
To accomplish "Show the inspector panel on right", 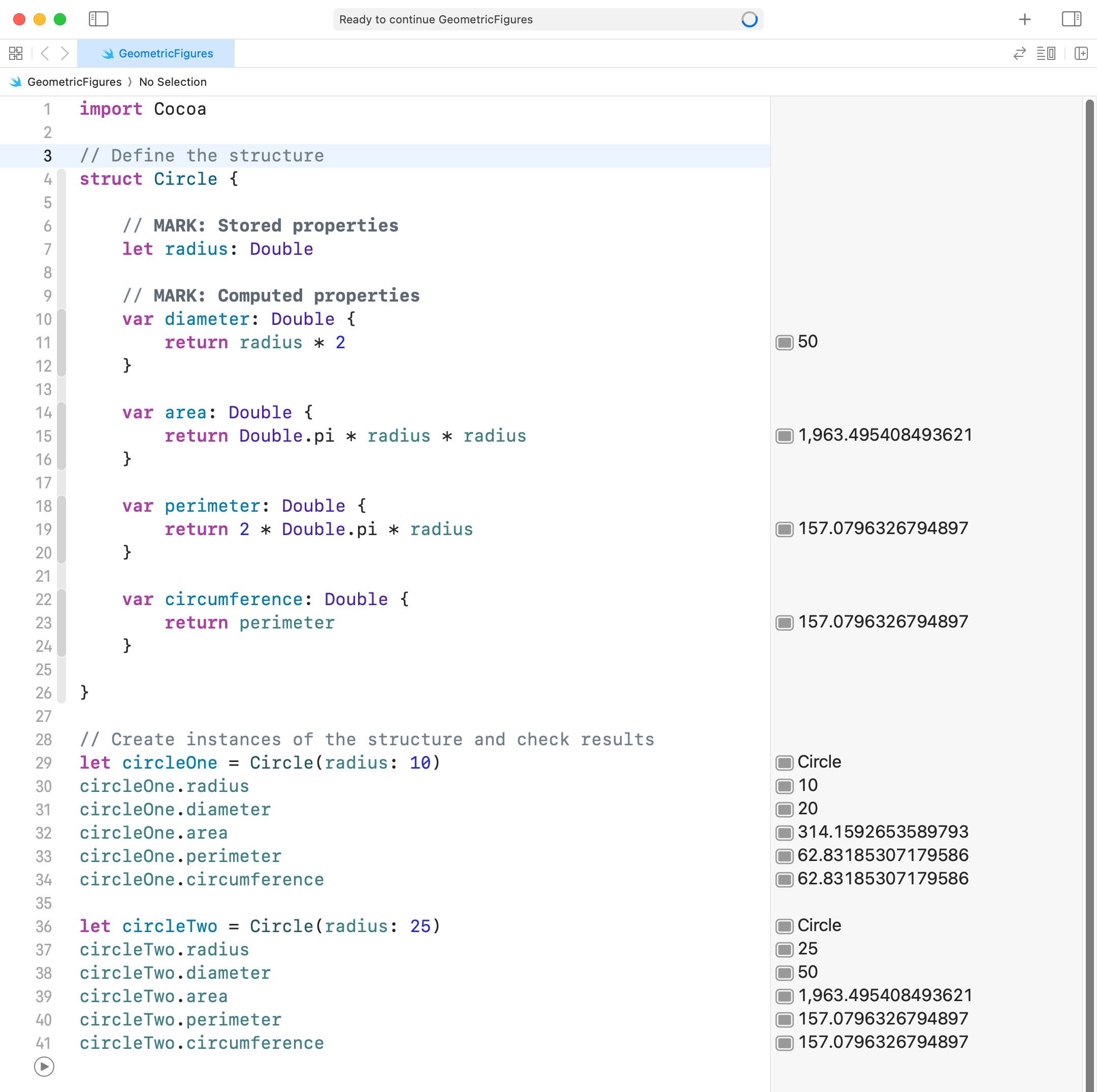I will click(1071, 19).
